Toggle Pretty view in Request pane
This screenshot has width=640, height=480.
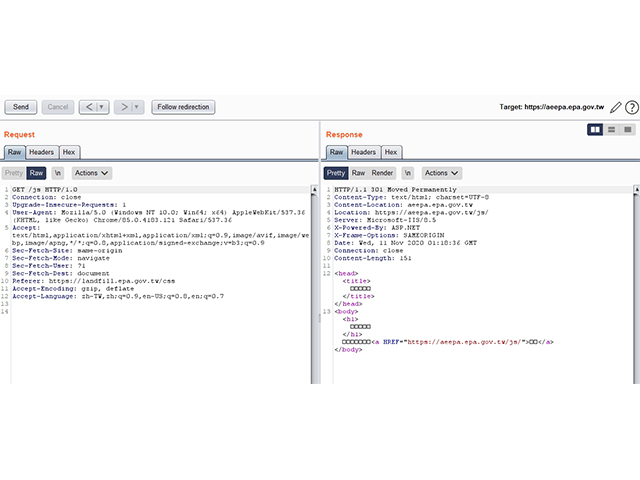tap(14, 173)
